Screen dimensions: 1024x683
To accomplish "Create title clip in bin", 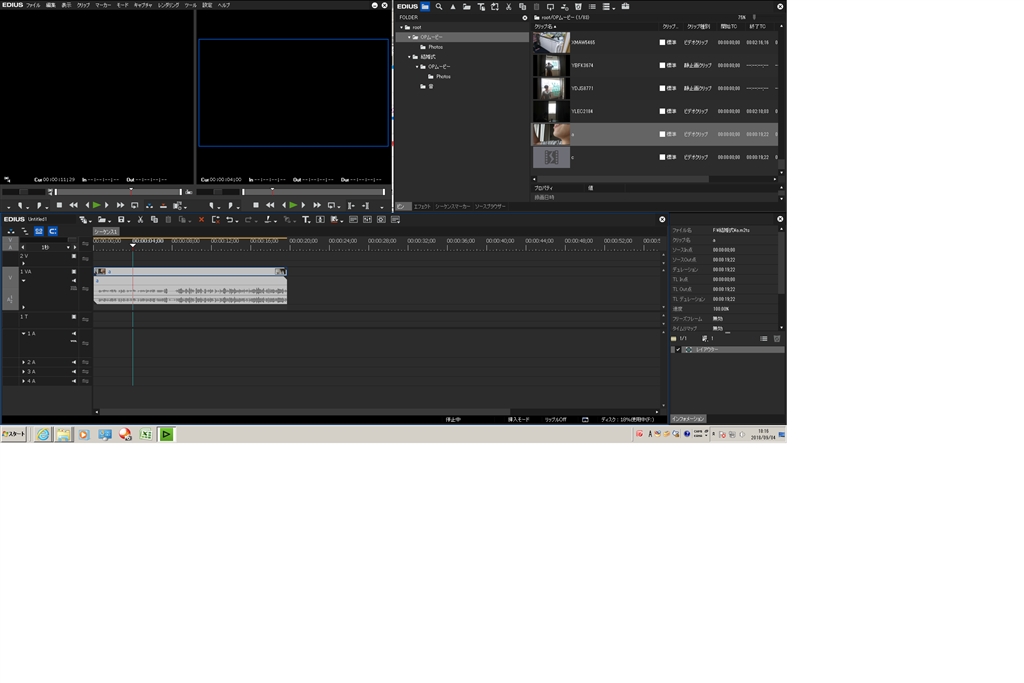I will 481,7.
